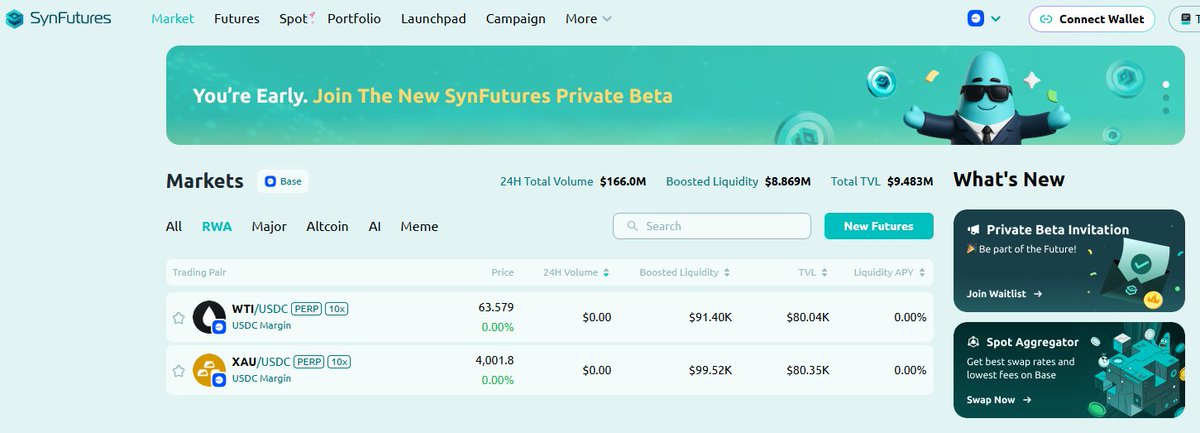This screenshot has width=1200, height=433.
Task: Sort by Boosted Liquidity column
Action: [685, 272]
